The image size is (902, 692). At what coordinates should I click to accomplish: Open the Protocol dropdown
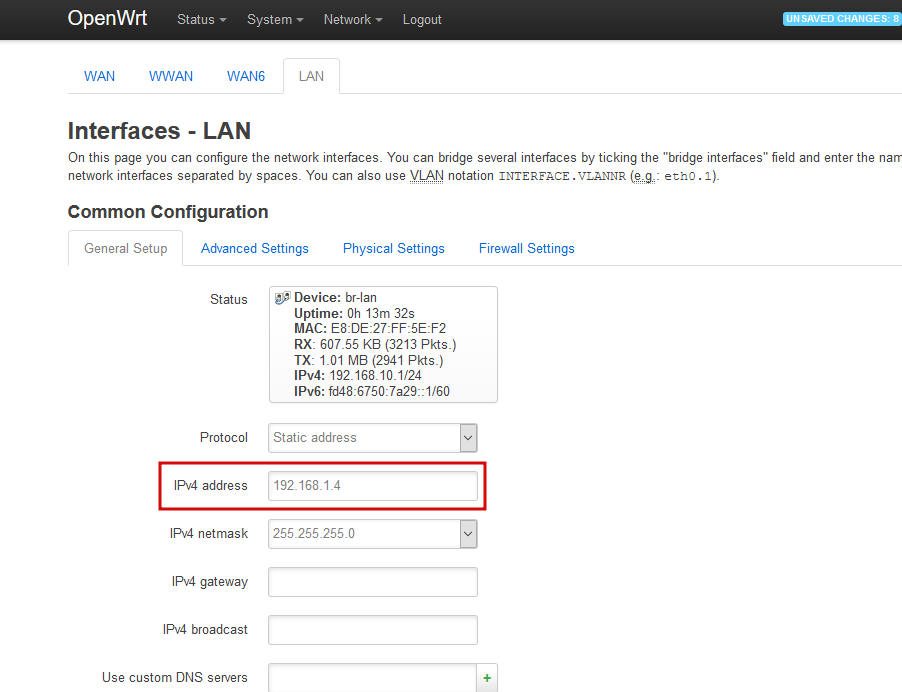[x=372, y=437]
